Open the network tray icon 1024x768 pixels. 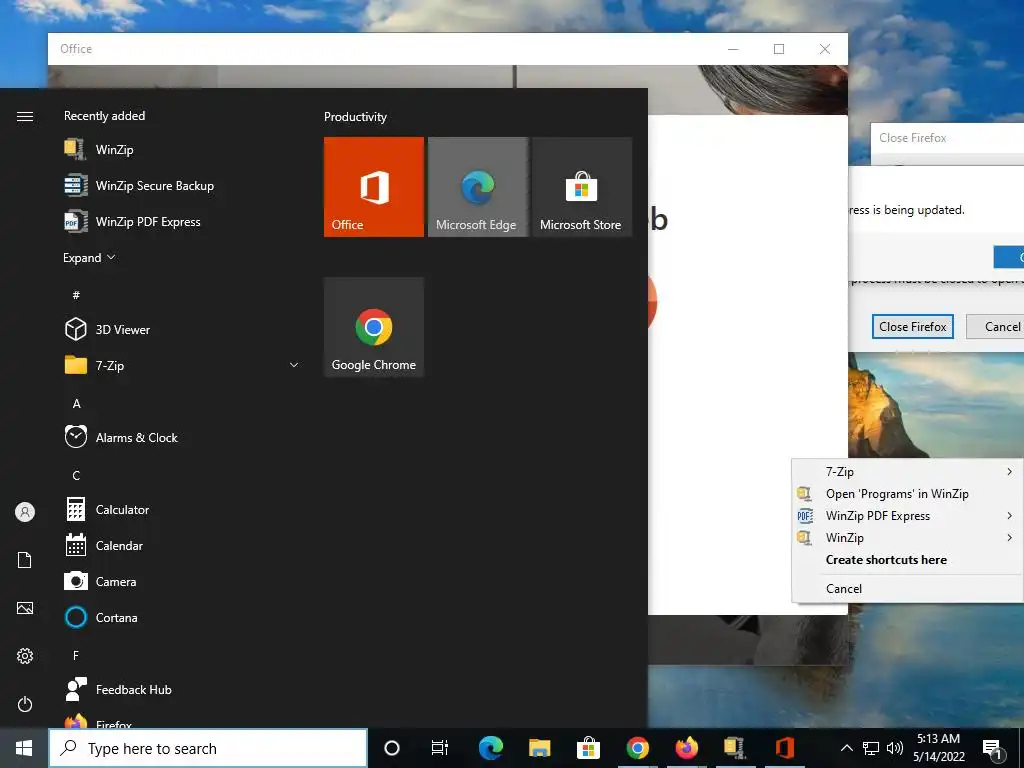coord(871,748)
